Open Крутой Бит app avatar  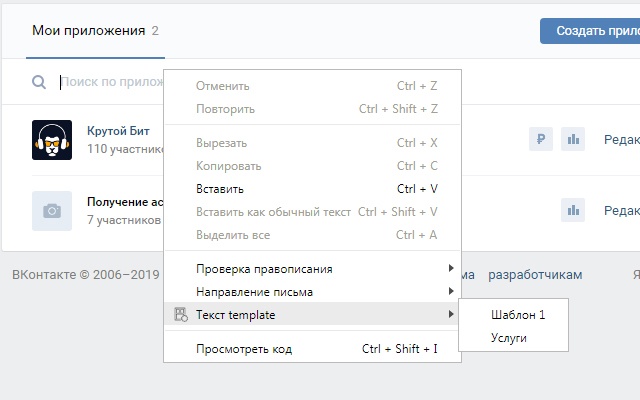coord(52,140)
